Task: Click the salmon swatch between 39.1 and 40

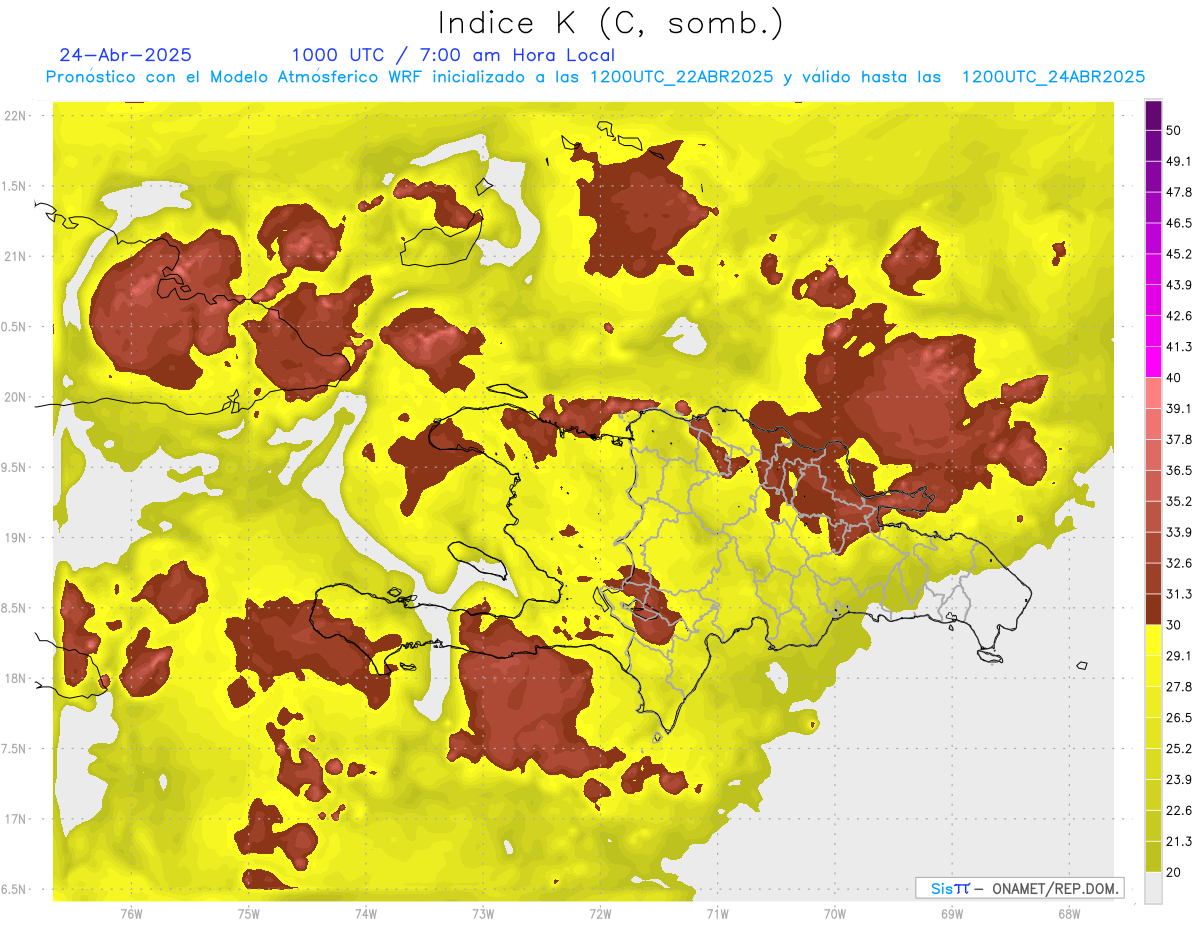Action: coord(1154,393)
